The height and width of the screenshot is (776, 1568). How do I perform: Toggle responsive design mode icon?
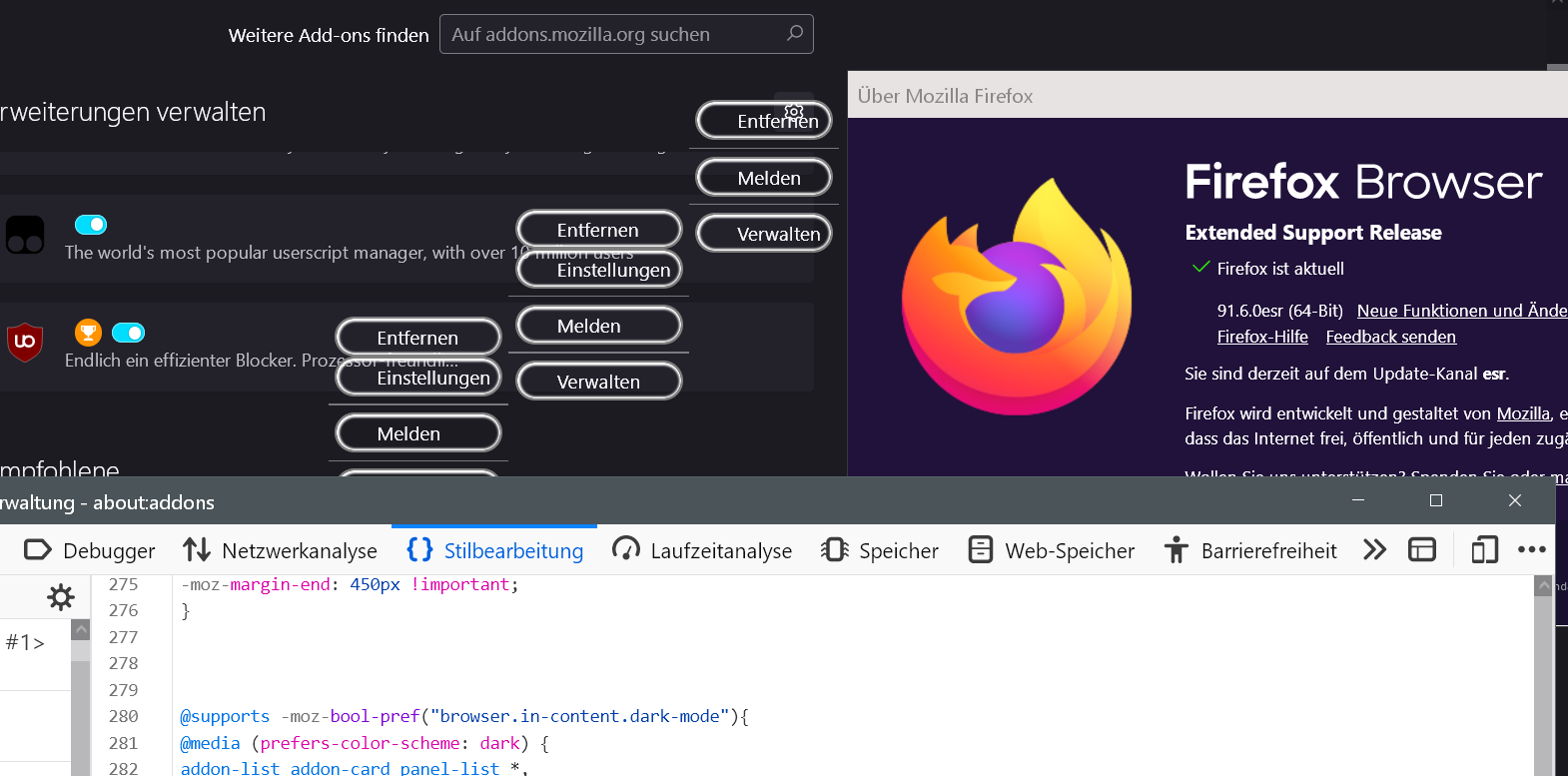[1485, 550]
